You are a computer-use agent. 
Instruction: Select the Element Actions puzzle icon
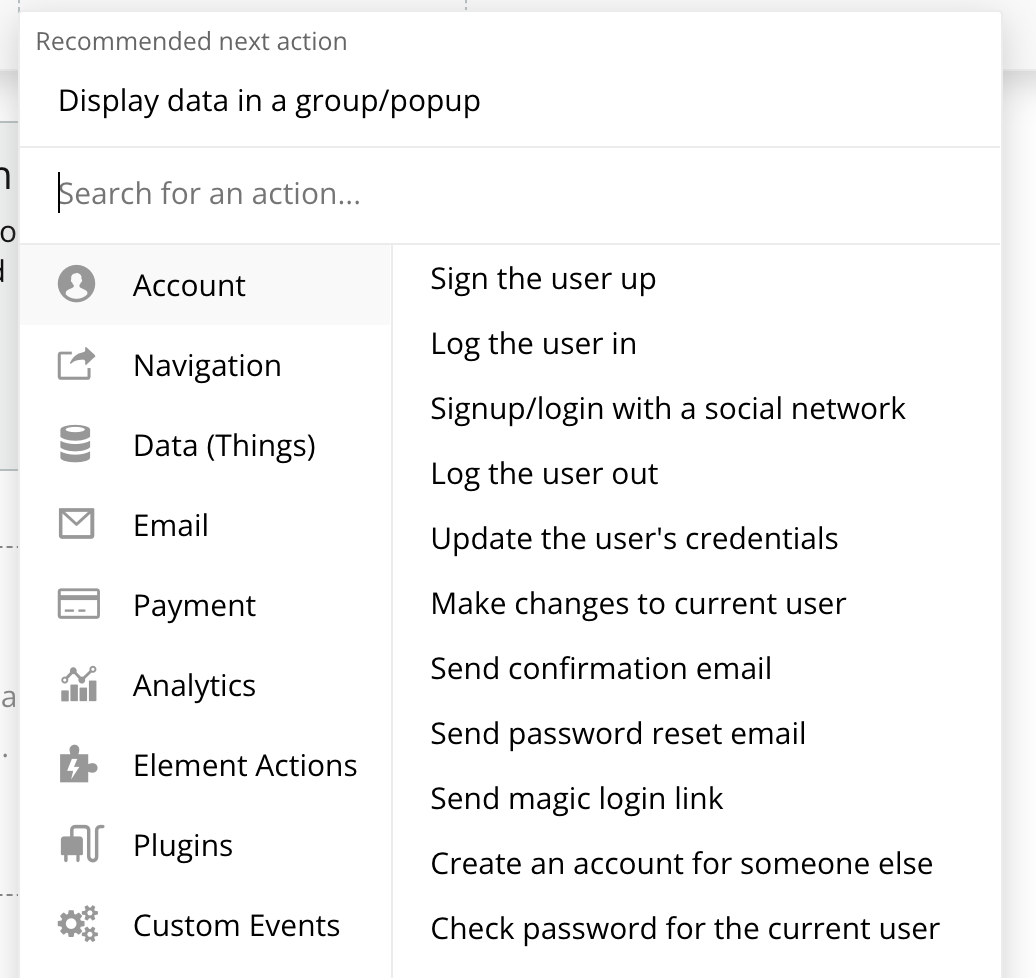click(x=77, y=765)
